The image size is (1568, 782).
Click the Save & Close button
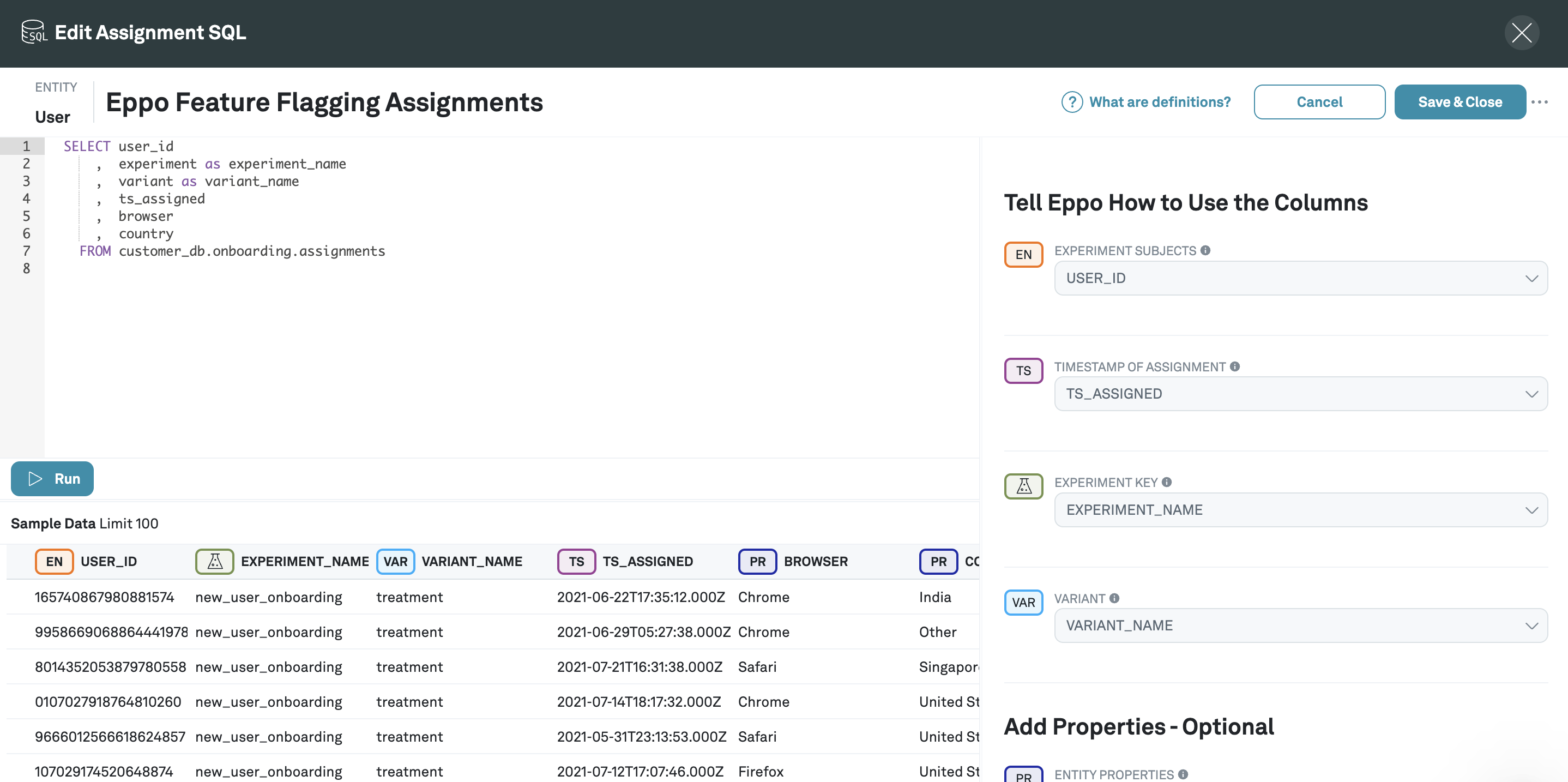click(x=1460, y=102)
